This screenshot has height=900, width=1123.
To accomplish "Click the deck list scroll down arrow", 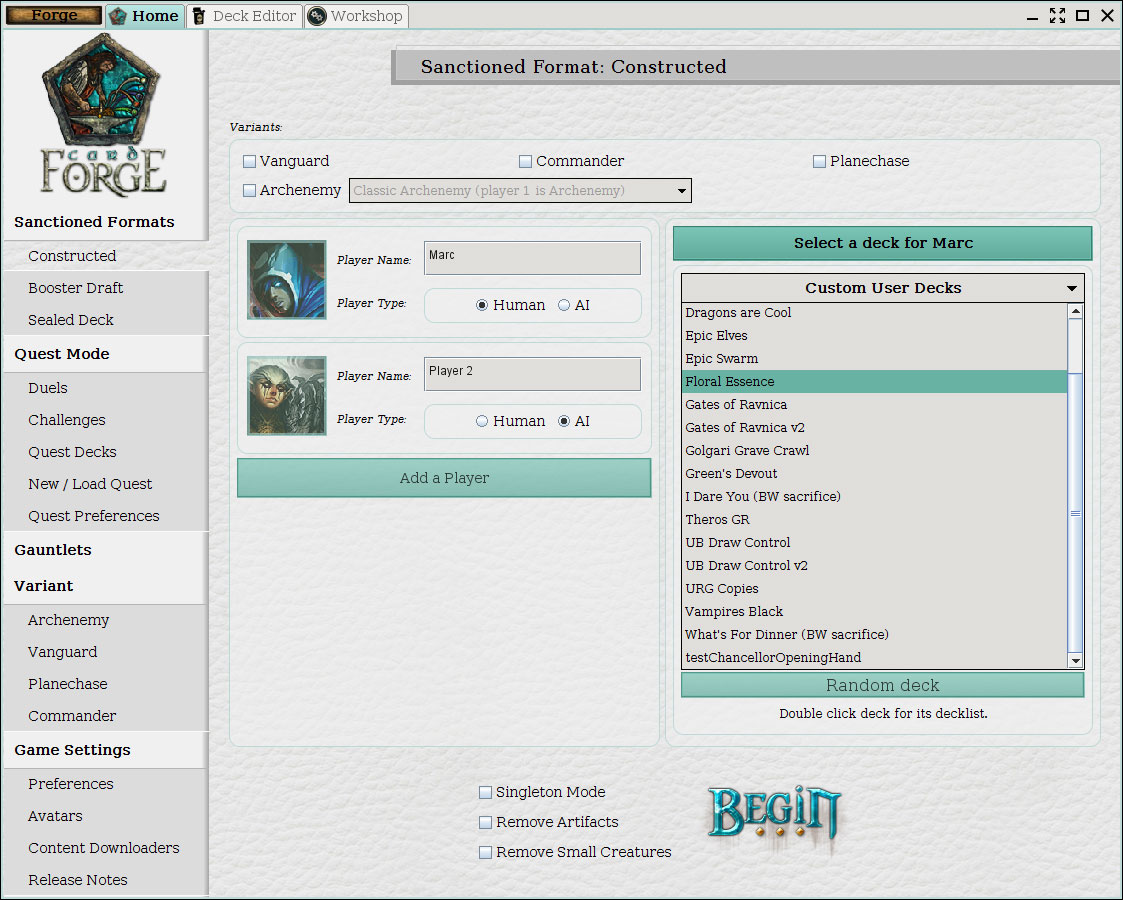I will coord(1076,661).
